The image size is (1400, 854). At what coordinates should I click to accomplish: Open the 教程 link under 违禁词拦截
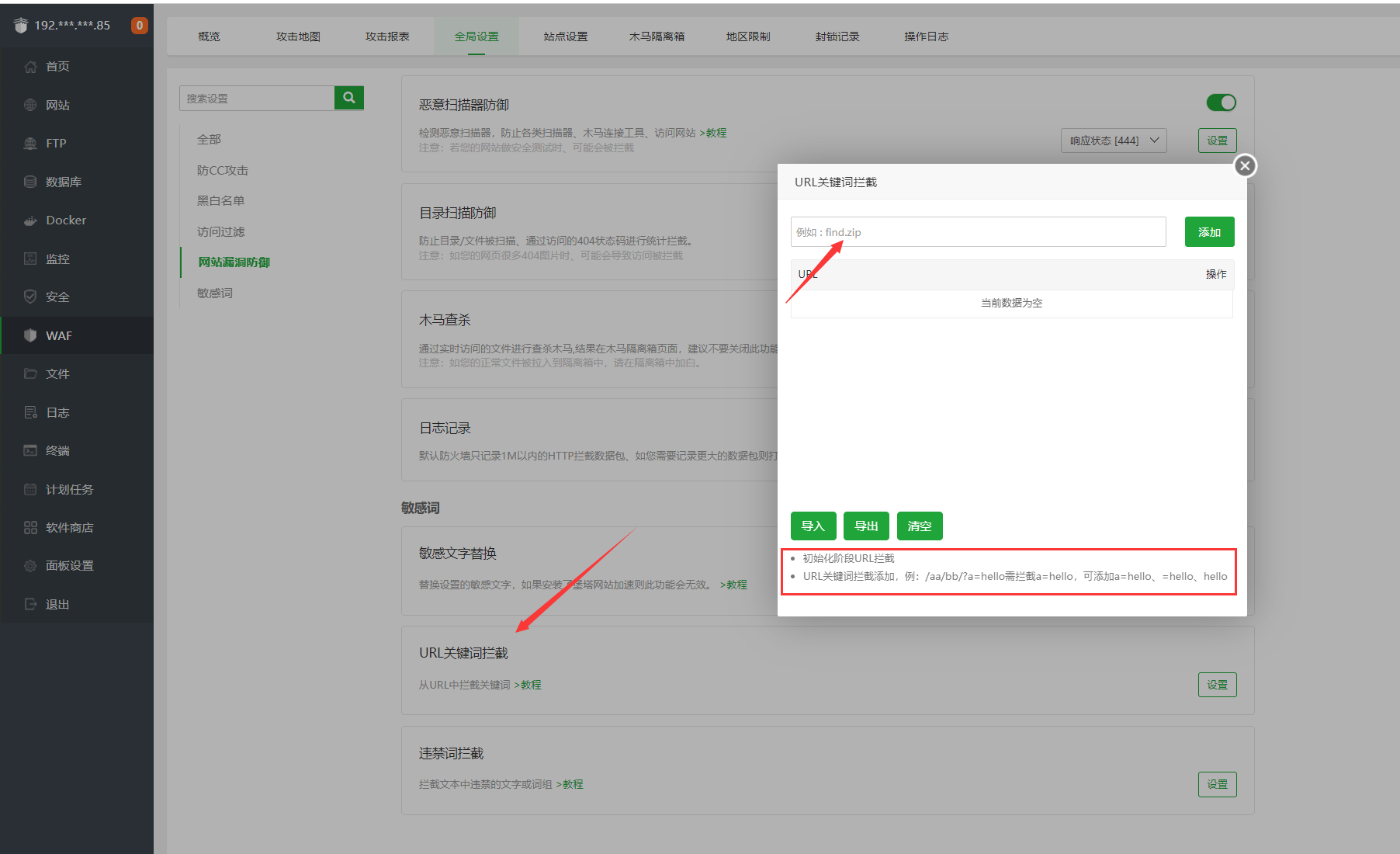coord(570,784)
